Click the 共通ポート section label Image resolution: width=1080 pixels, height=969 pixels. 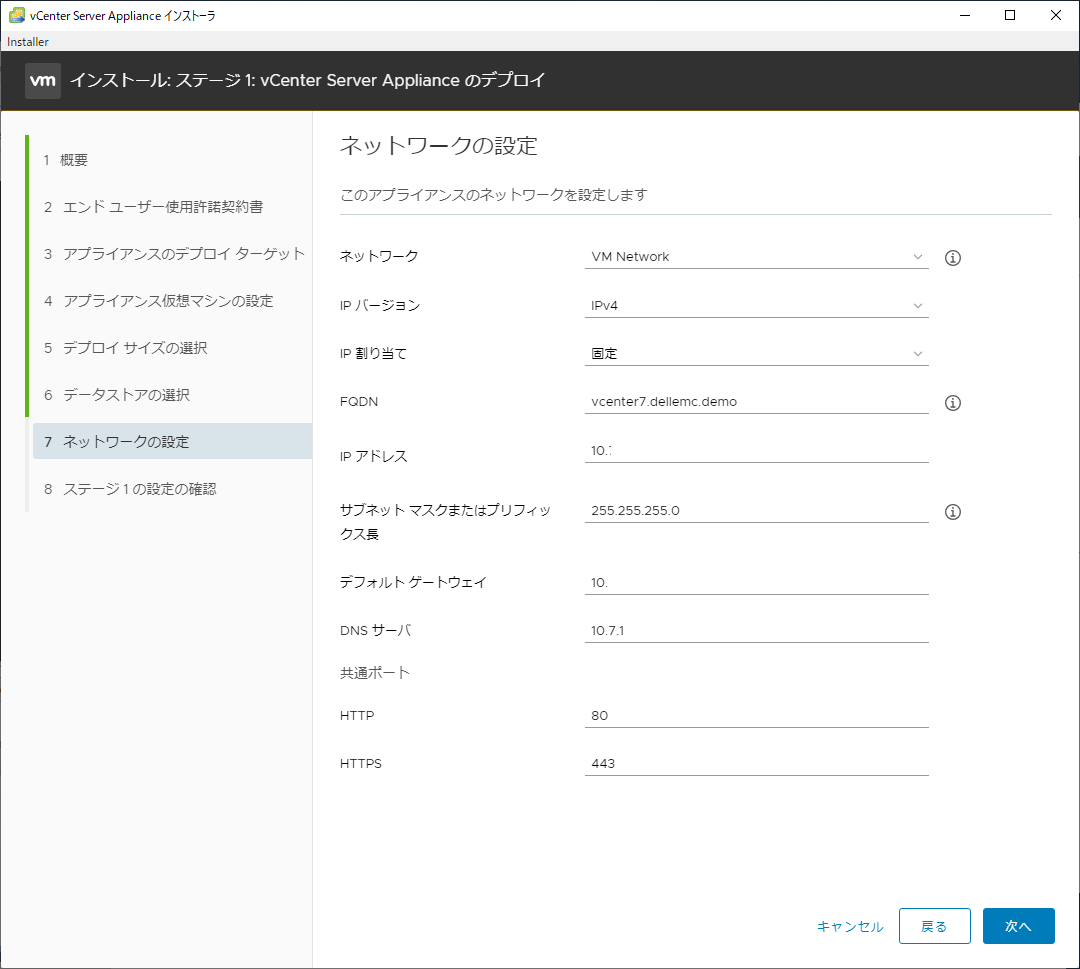click(x=375, y=673)
